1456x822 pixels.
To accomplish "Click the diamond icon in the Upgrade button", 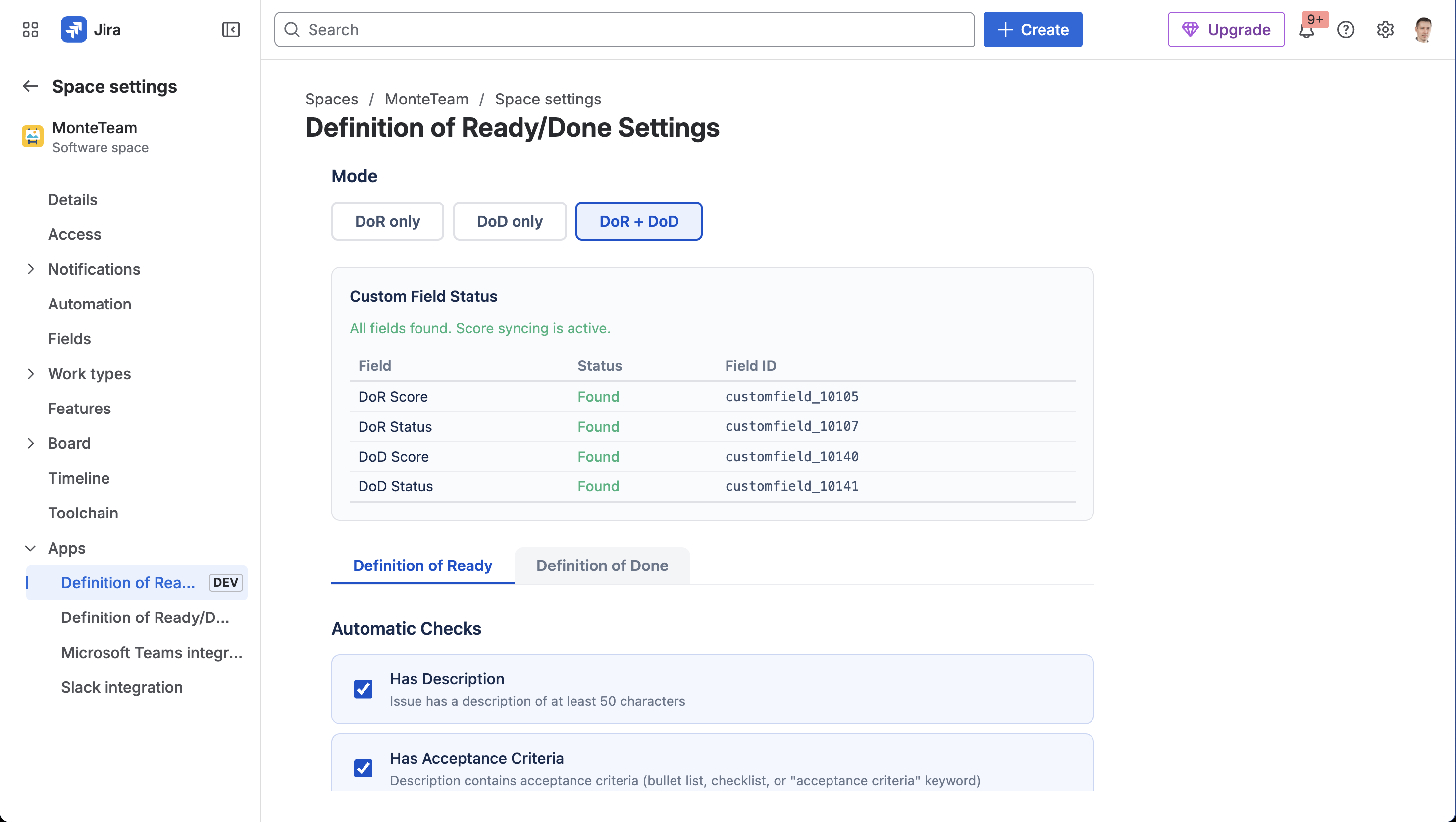I will [1190, 29].
